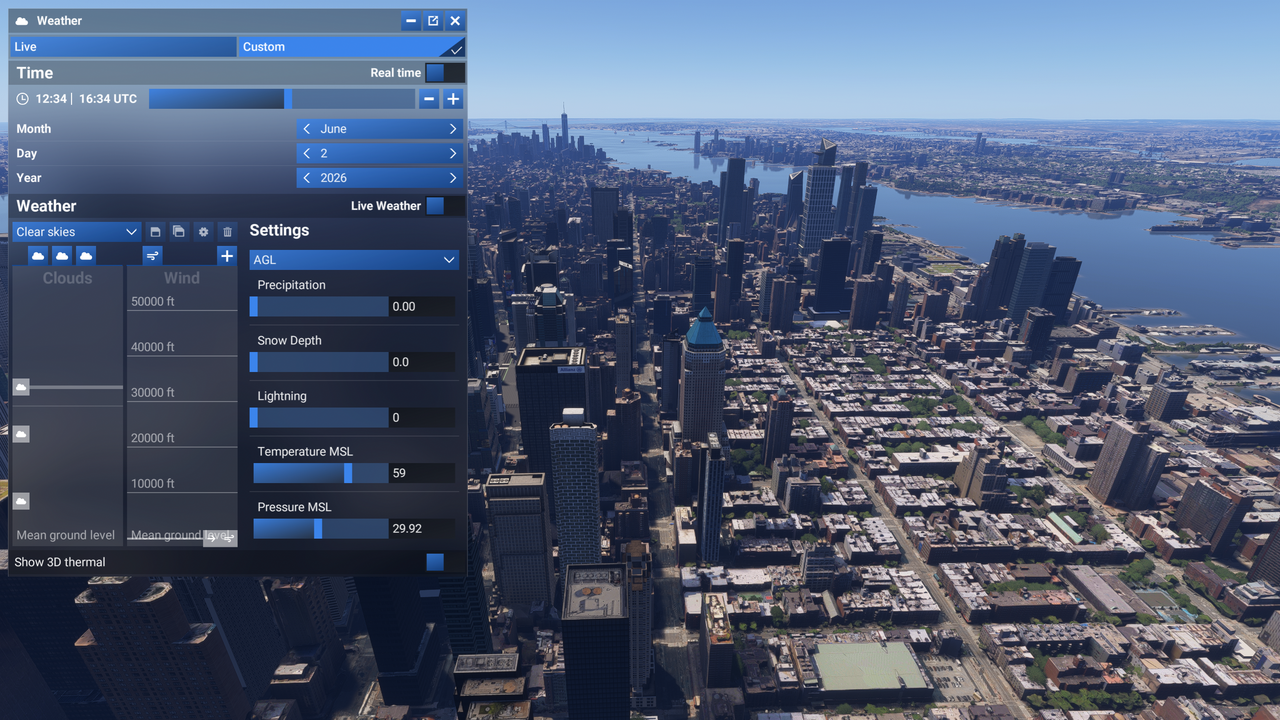Pop out the Weather panel window
The width and height of the screenshot is (1280, 720).
[x=433, y=21]
